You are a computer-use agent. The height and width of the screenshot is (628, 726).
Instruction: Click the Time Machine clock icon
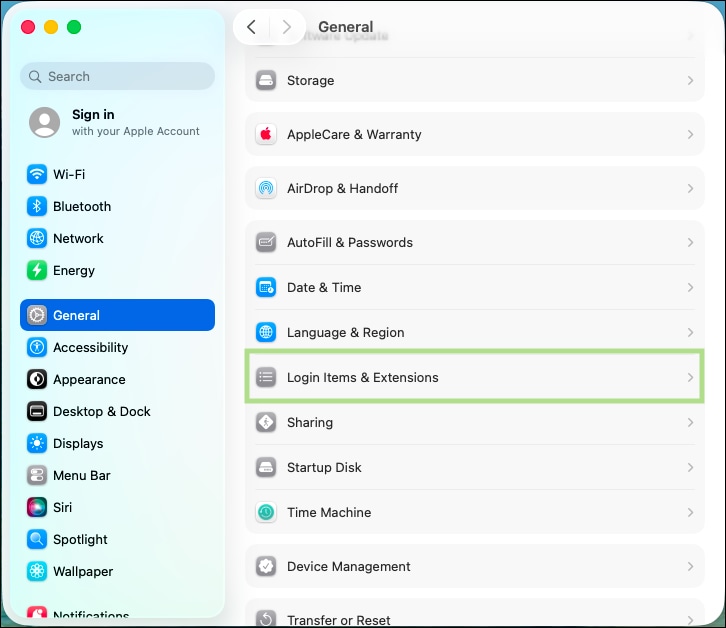tap(266, 512)
